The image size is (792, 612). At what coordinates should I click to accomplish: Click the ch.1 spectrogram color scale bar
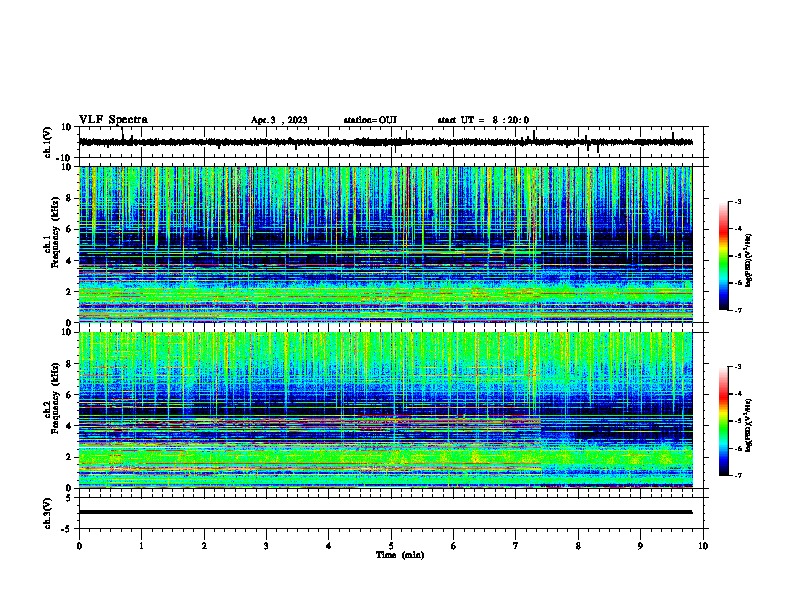[723, 256]
